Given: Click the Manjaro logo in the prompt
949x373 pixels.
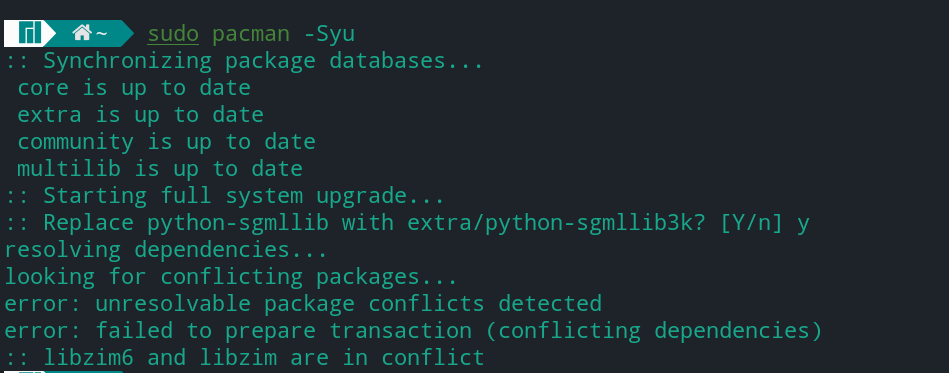Looking at the screenshot, I should 30,33.
